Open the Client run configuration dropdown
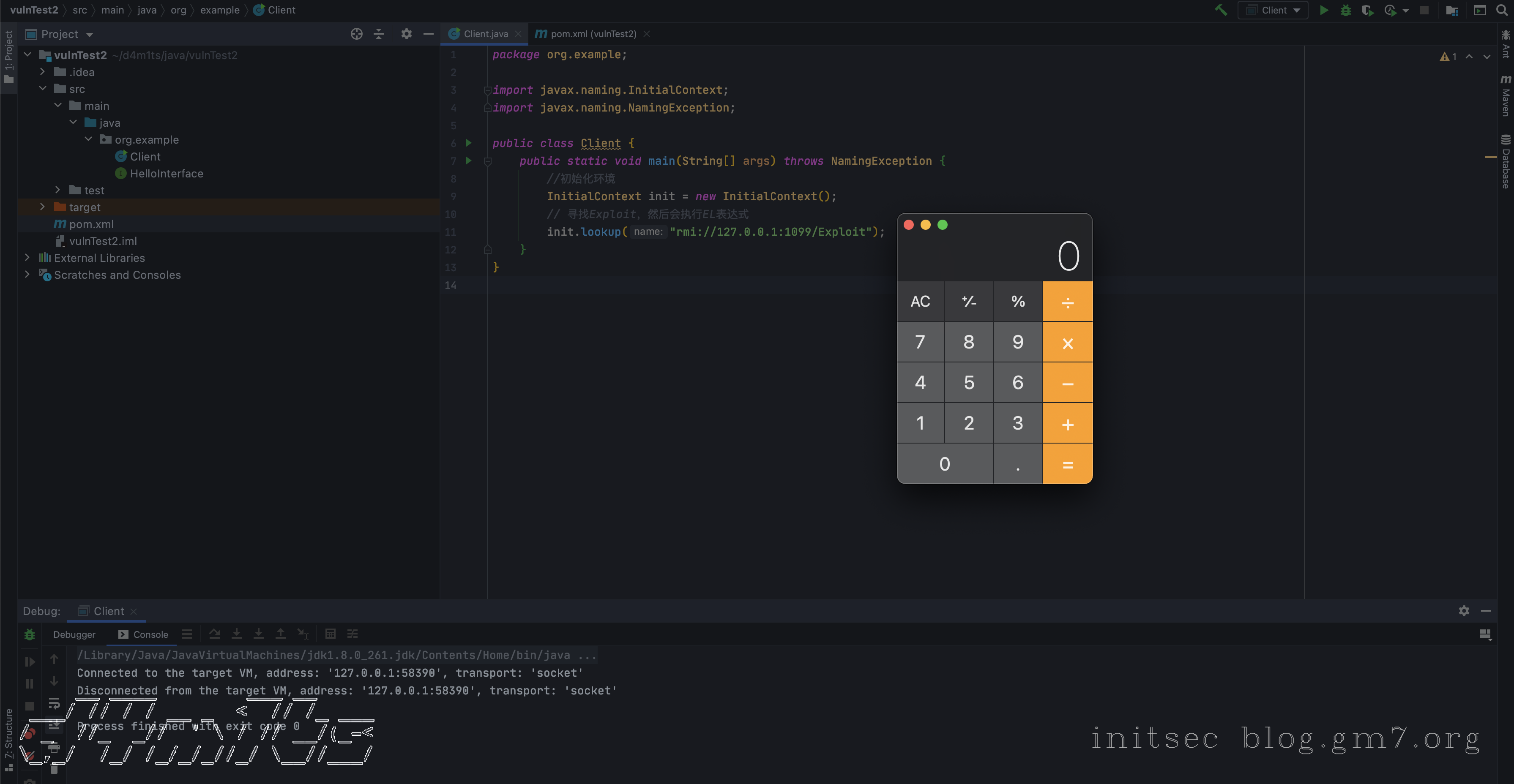1514x784 pixels. (1273, 10)
